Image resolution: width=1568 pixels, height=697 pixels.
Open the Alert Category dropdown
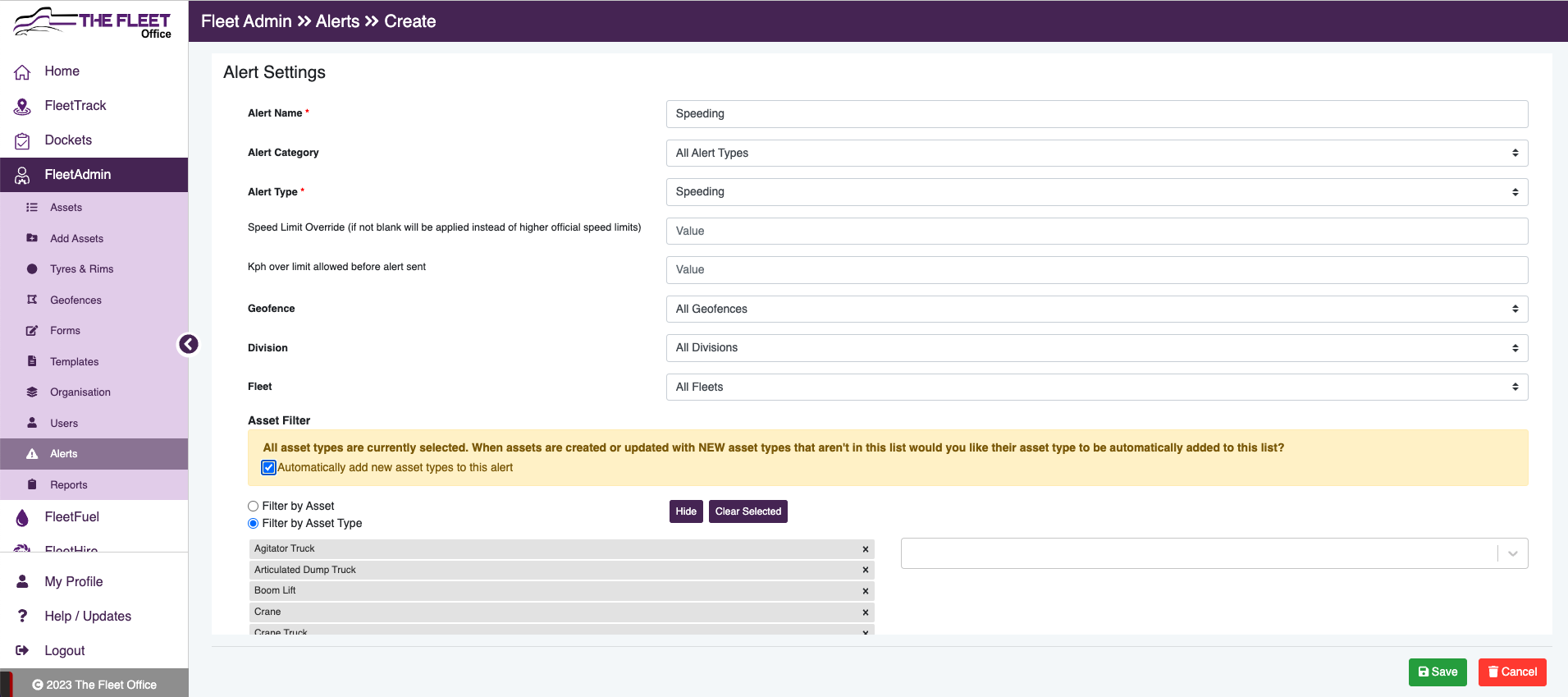click(1096, 153)
